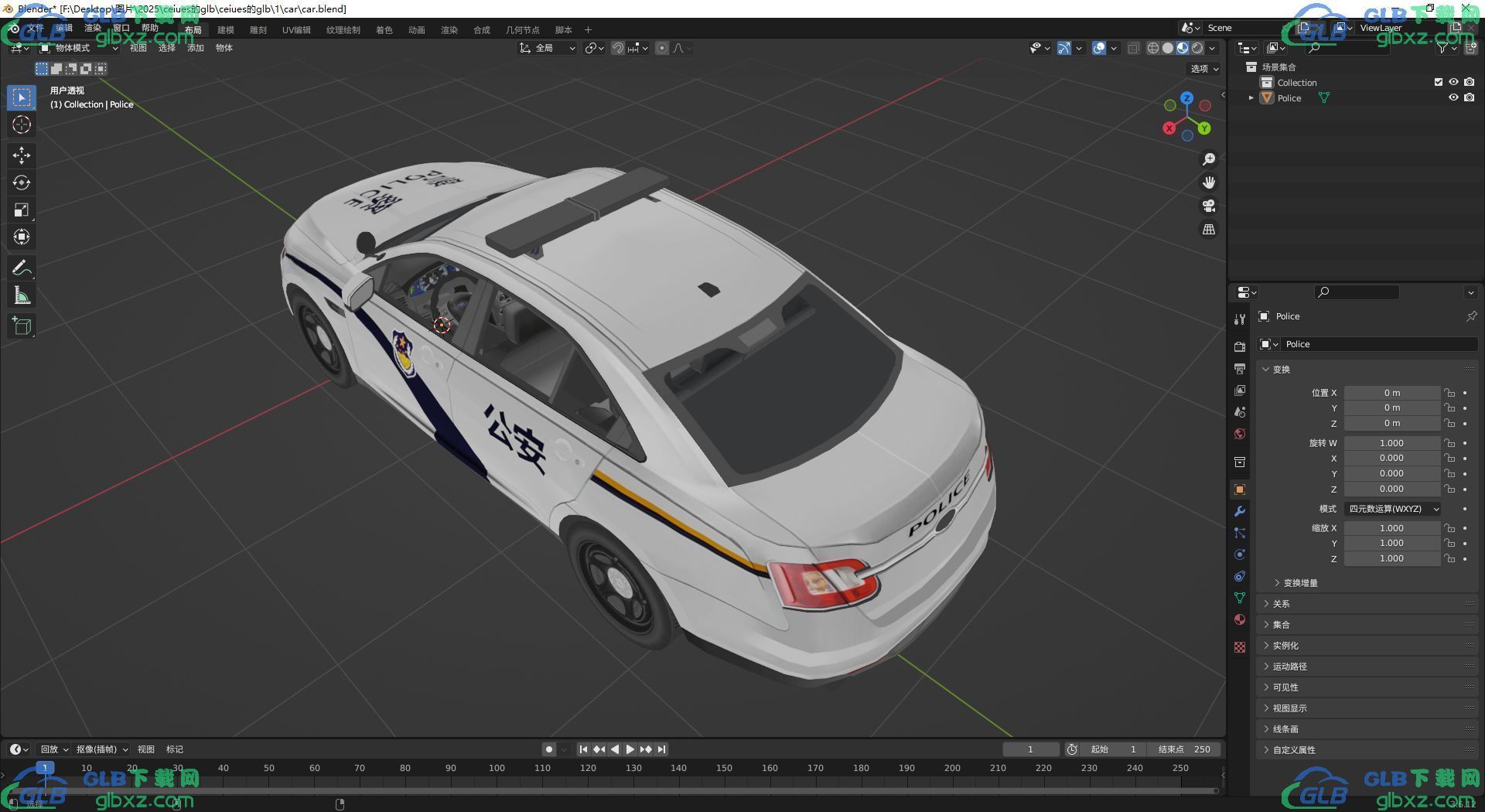Image resolution: width=1485 pixels, height=812 pixels.
Task: Open the Texture properties checker tab
Action: tap(1240, 647)
